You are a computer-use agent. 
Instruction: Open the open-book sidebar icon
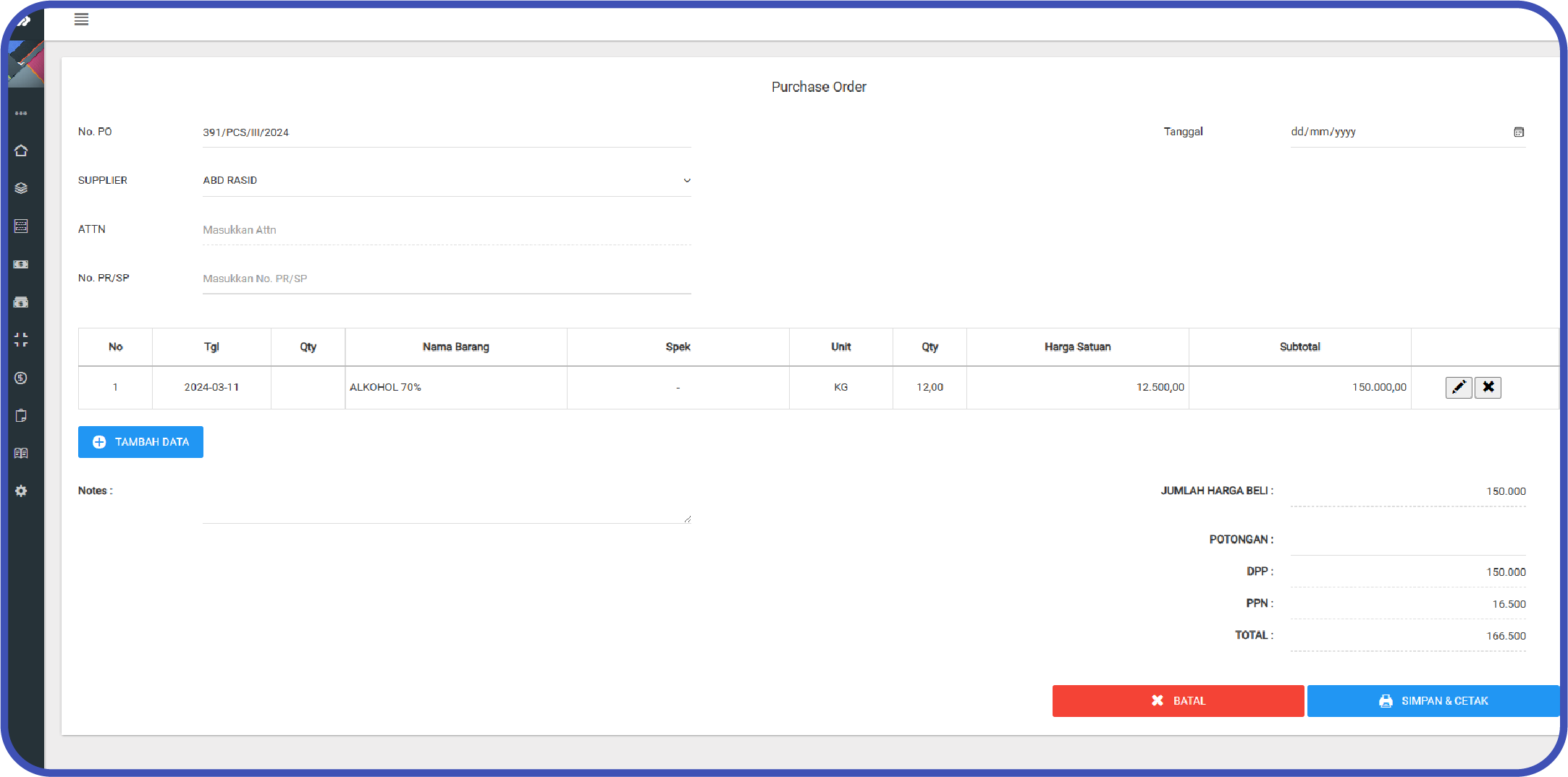pyautogui.click(x=21, y=453)
